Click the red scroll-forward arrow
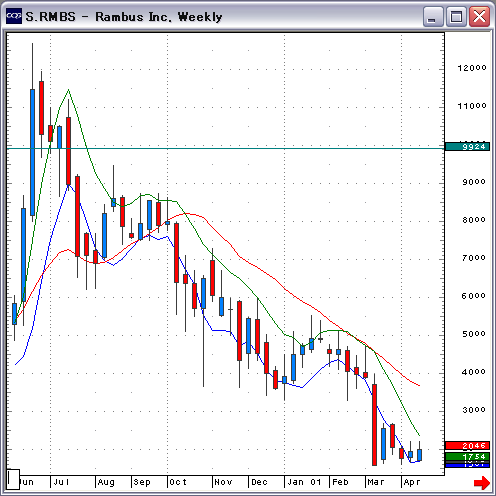Viewport: 496px width, 496px height. coord(482,482)
